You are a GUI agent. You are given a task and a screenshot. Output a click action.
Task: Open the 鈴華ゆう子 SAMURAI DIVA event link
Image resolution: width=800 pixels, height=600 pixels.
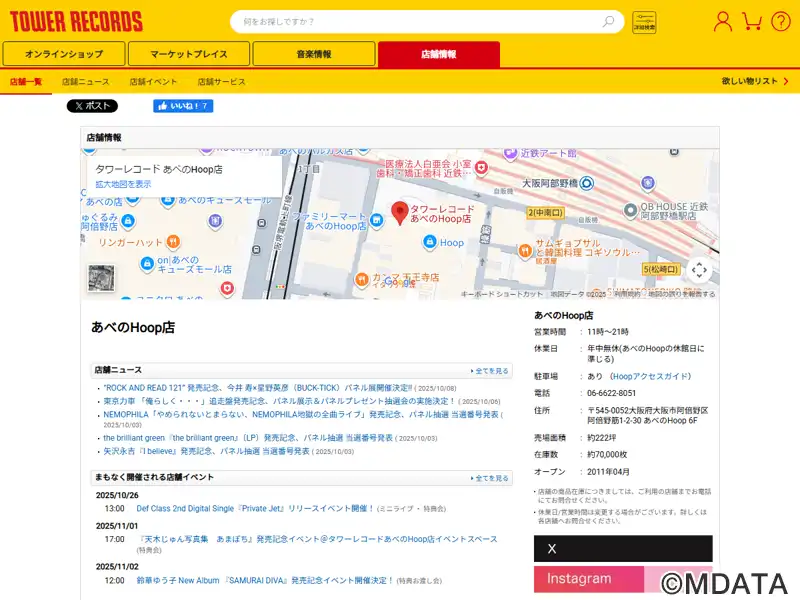click(265, 580)
